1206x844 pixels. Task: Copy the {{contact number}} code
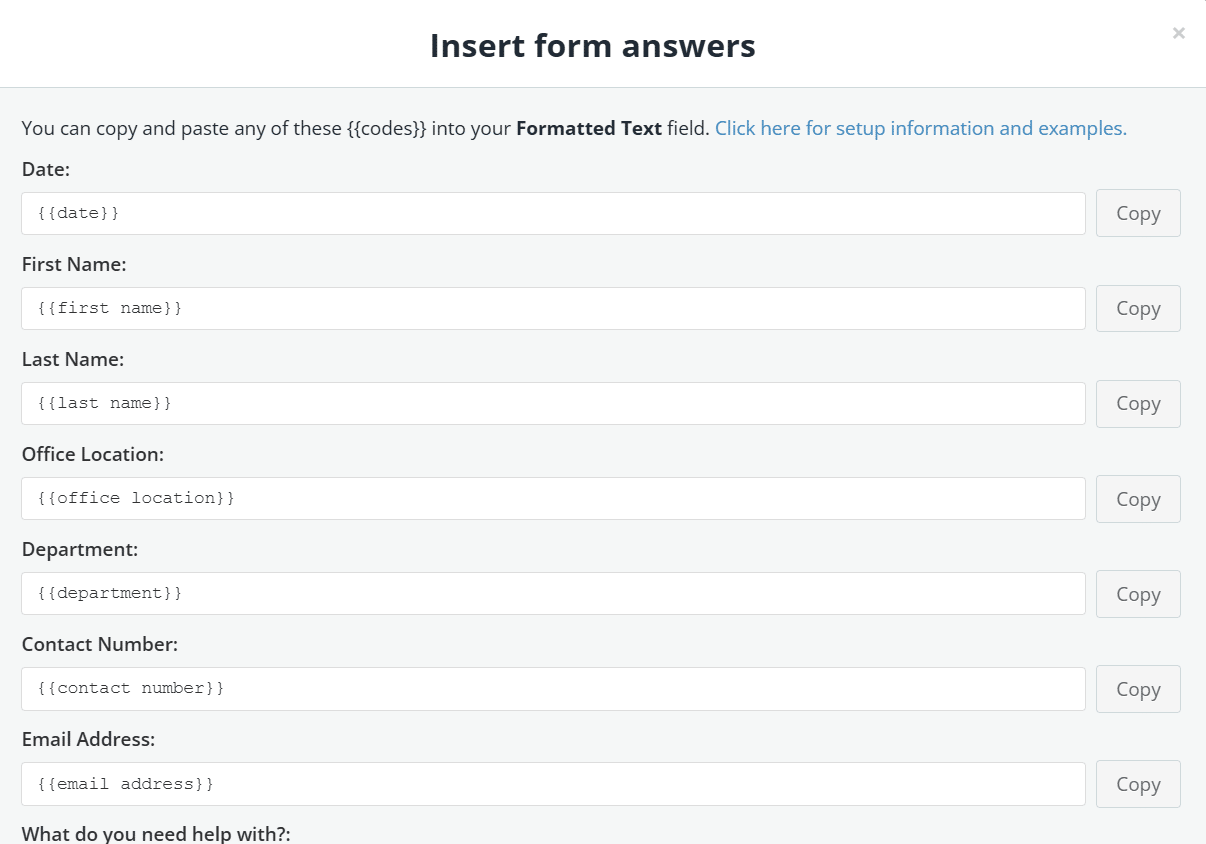1137,688
